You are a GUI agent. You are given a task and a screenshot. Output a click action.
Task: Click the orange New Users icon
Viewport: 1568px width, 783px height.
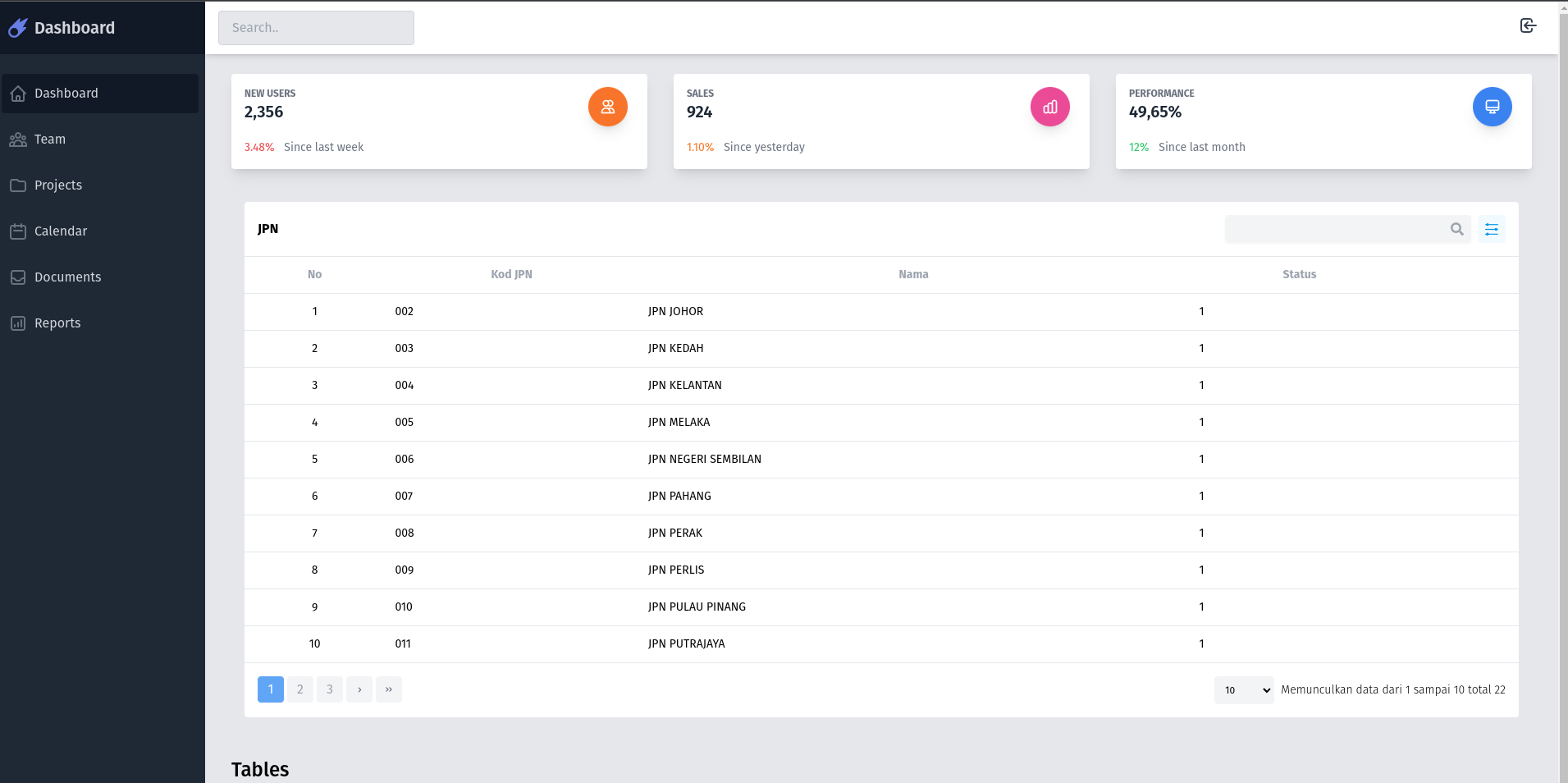607,107
